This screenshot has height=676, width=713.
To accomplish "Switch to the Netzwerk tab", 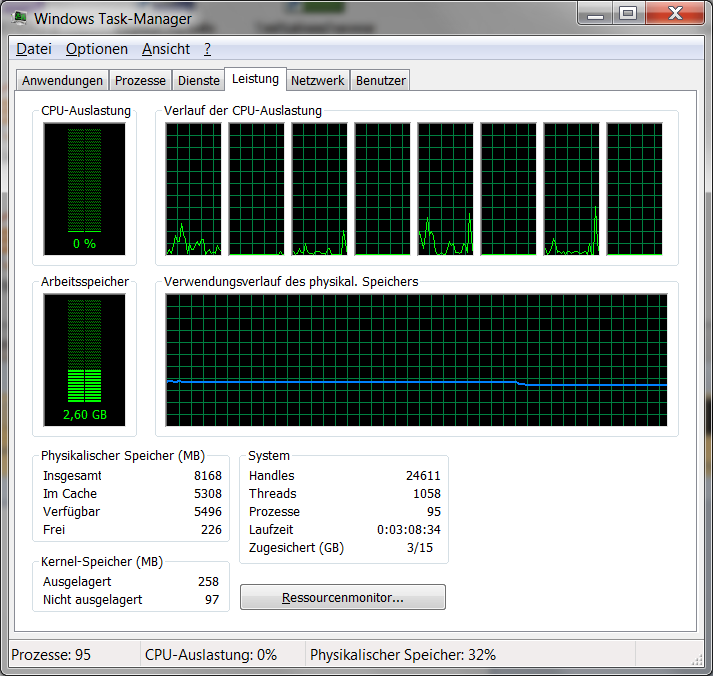I will 317,80.
